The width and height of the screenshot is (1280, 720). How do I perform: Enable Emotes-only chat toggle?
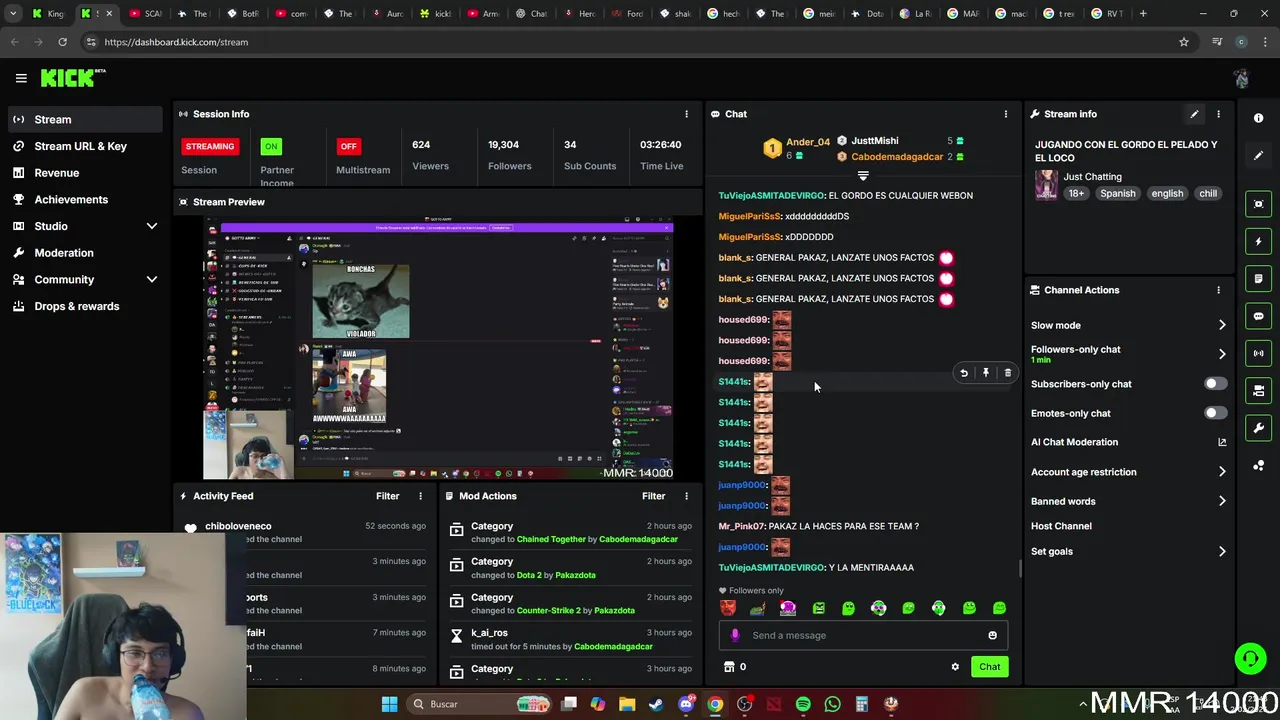pos(1215,413)
